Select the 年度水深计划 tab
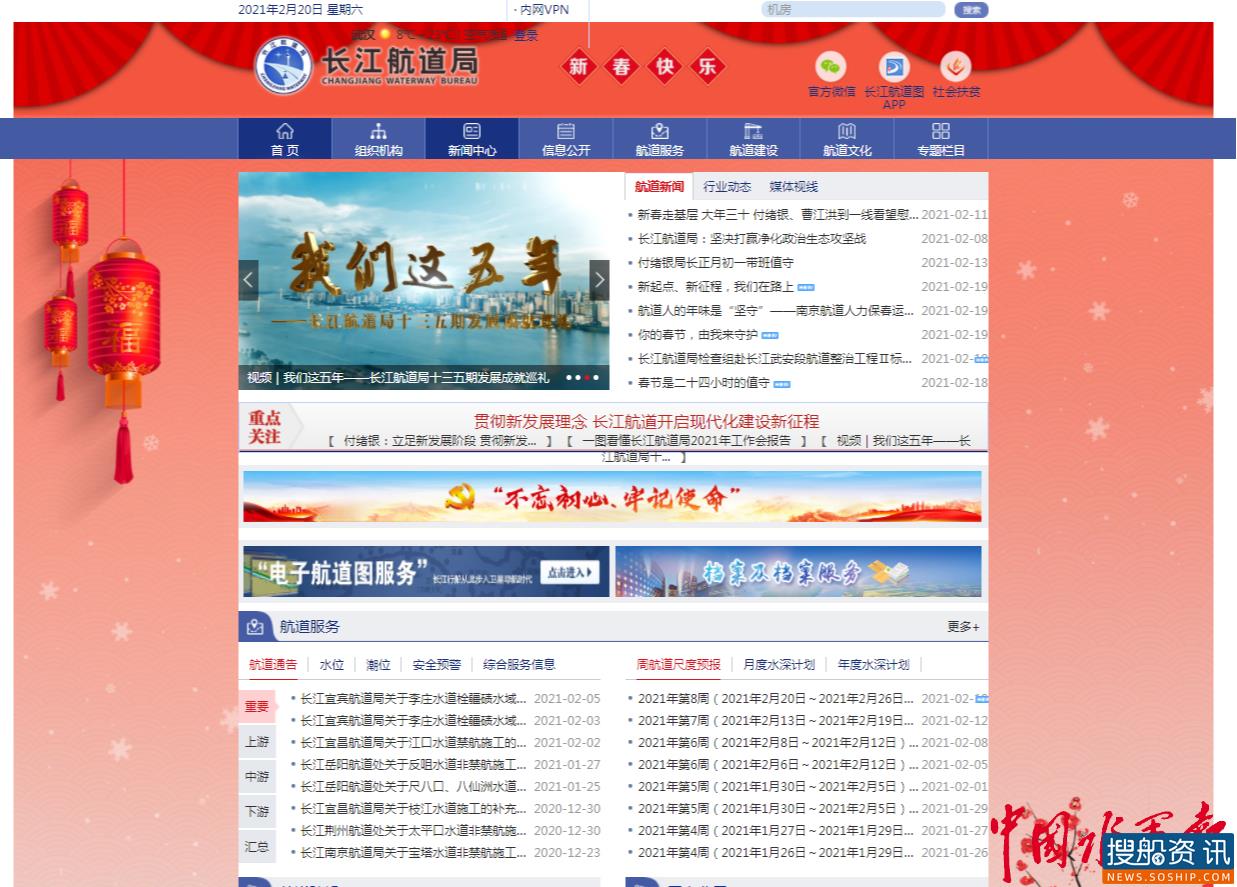Screen dimensions: 1237x887 click(873, 664)
